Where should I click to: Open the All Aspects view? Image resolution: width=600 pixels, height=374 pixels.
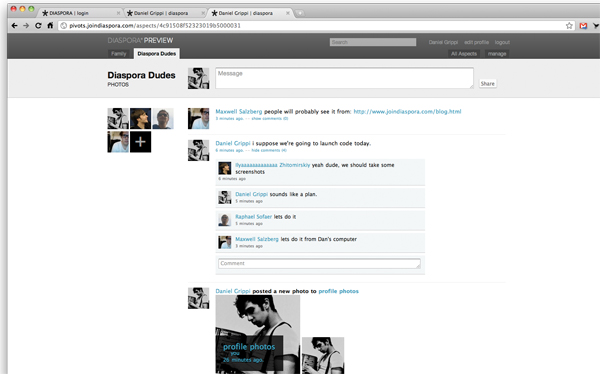[464, 54]
